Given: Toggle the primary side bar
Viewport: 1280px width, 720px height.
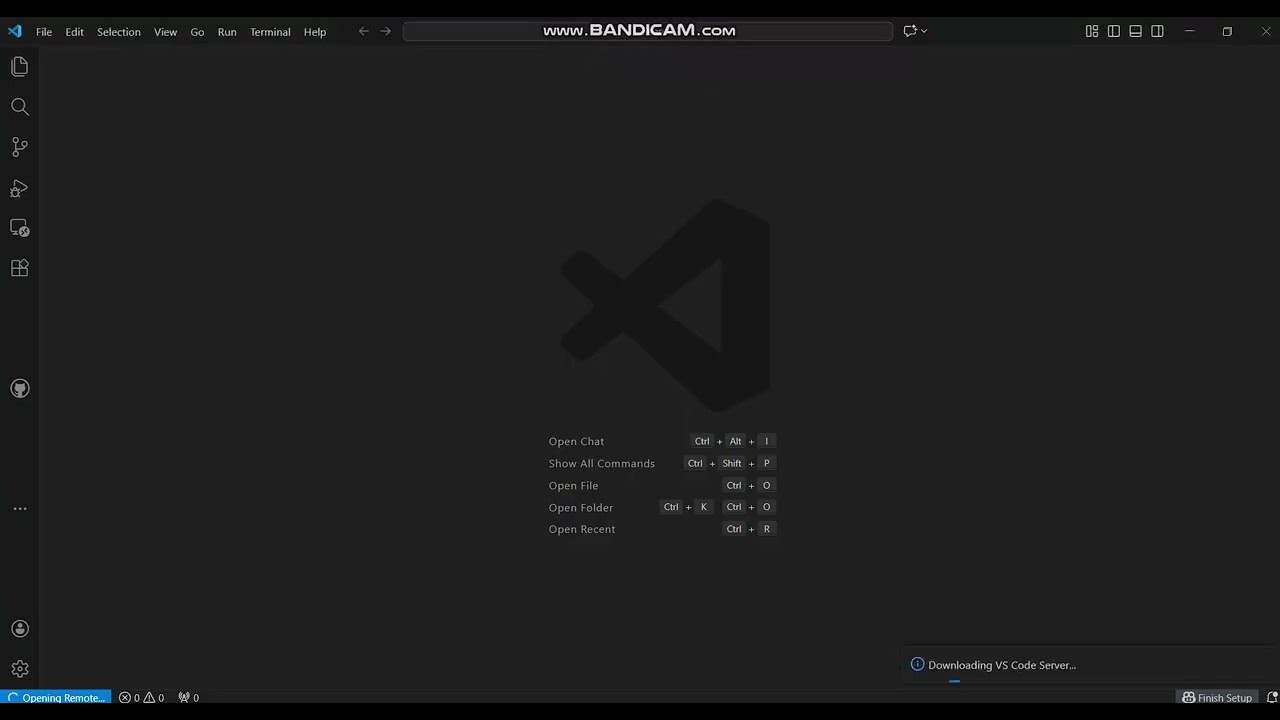Looking at the screenshot, I should coord(1113,31).
